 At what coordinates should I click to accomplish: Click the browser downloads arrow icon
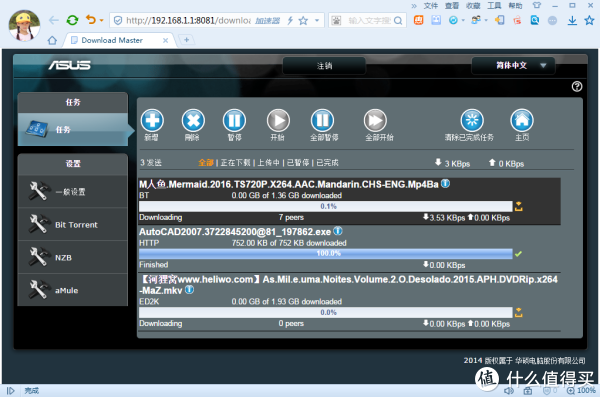[572, 20]
